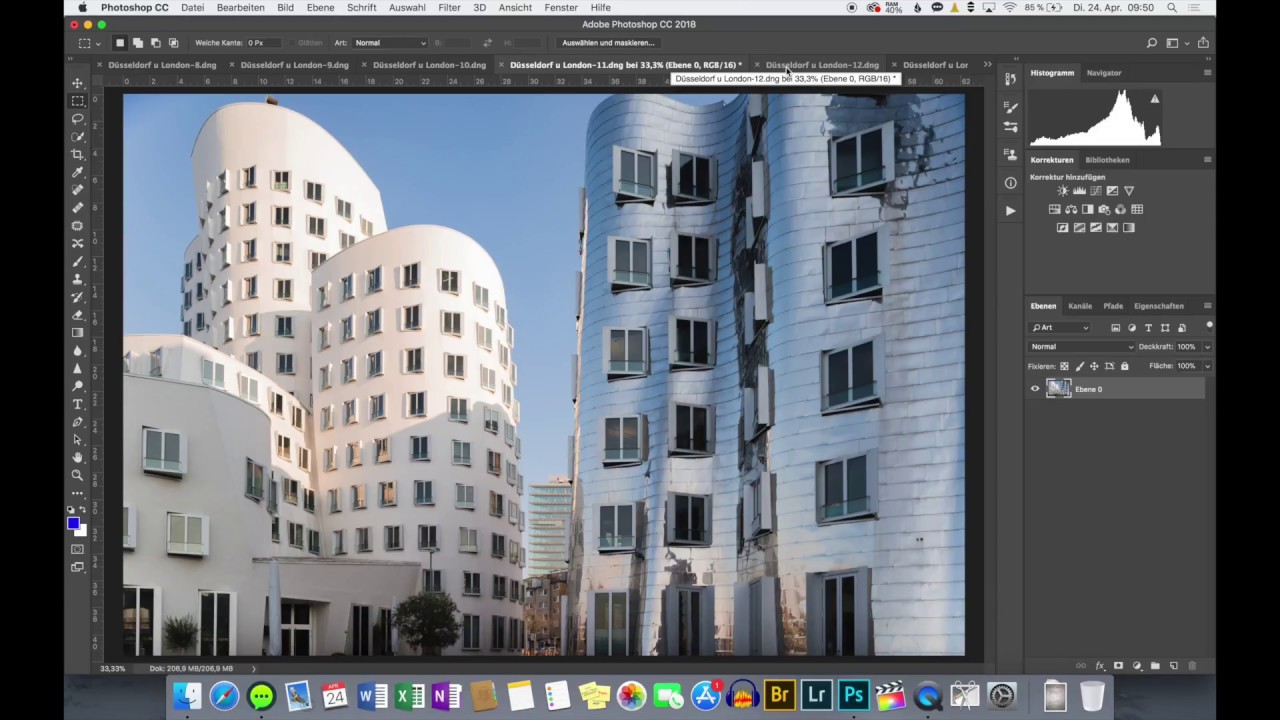Select the Zoom tool
The width and height of the screenshot is (1280, 720).
click(x=78, y=476)
